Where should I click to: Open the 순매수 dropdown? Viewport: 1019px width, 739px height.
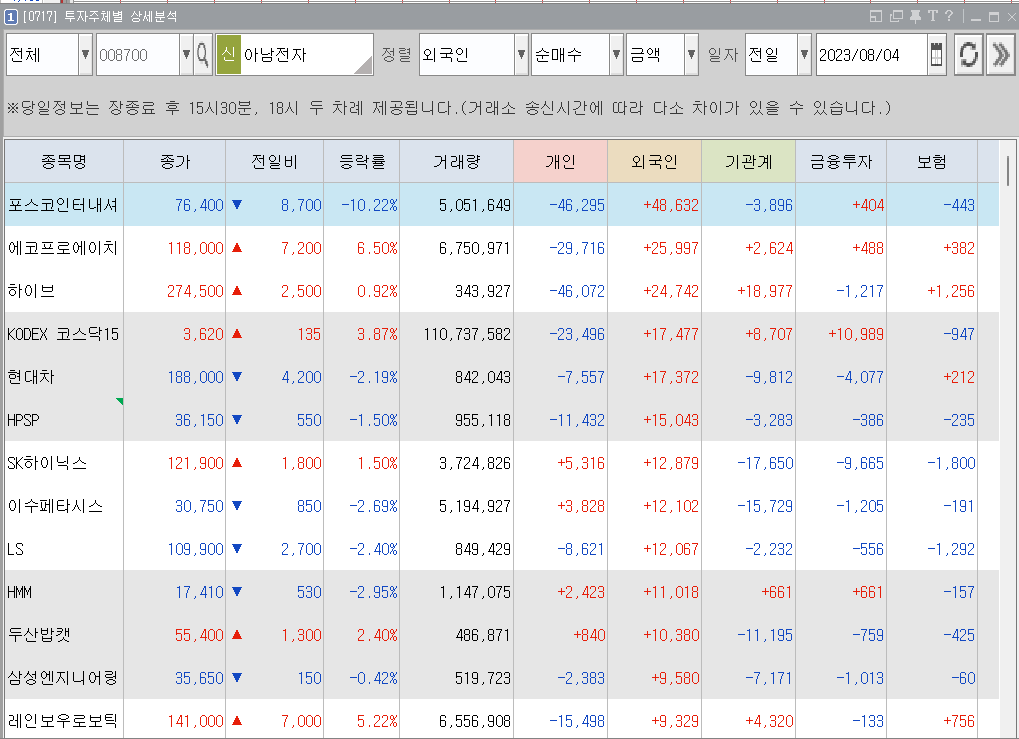click(x=616, y=55)
